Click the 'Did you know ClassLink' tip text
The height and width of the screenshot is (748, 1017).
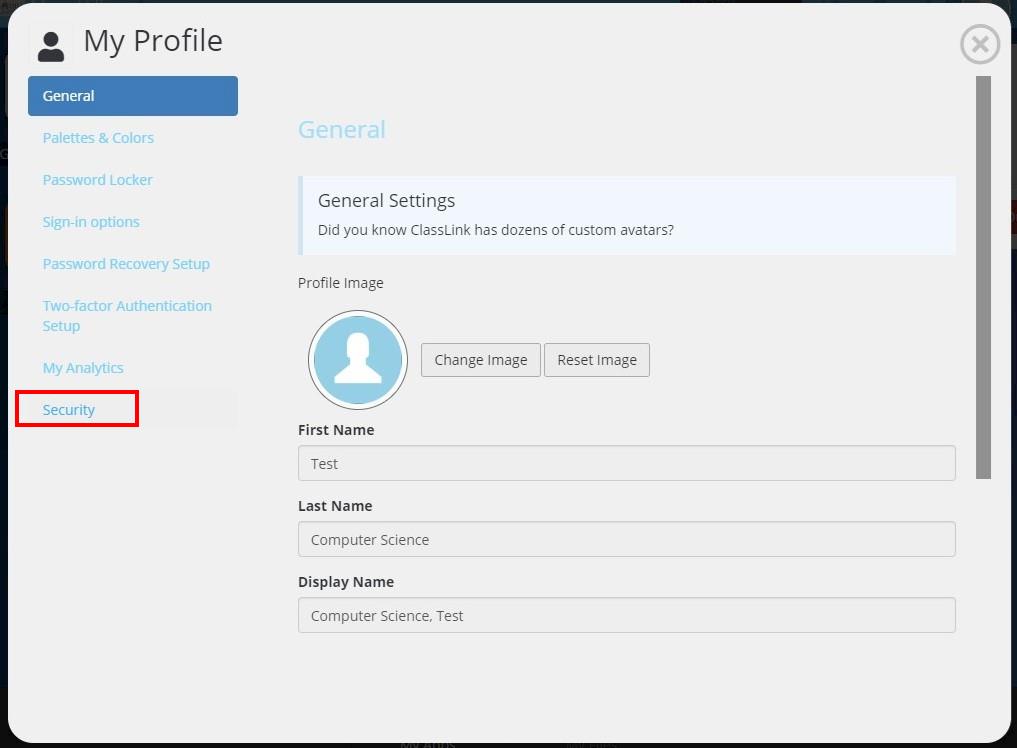(496, 230)
